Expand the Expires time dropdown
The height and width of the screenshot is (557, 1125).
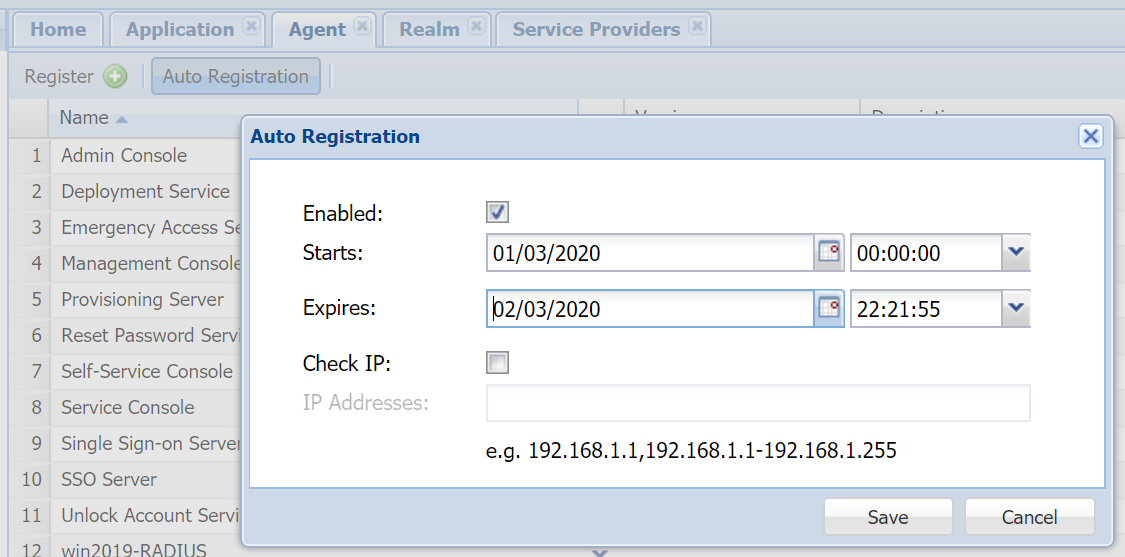pos(1016,309)
